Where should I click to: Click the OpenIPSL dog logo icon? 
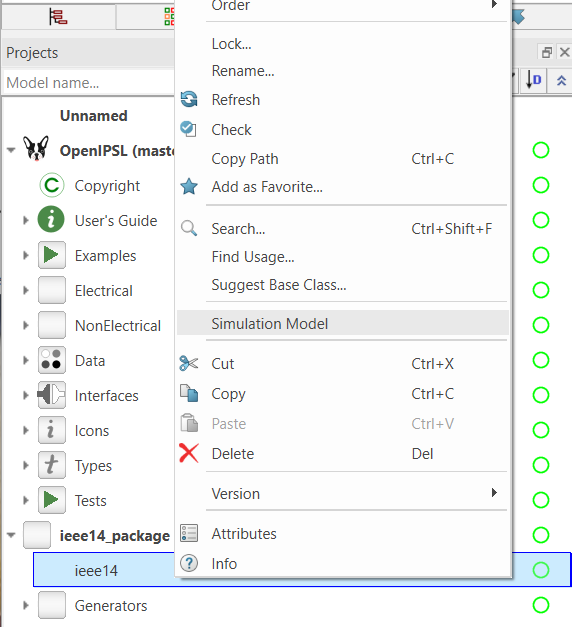[x=36, y=148]
